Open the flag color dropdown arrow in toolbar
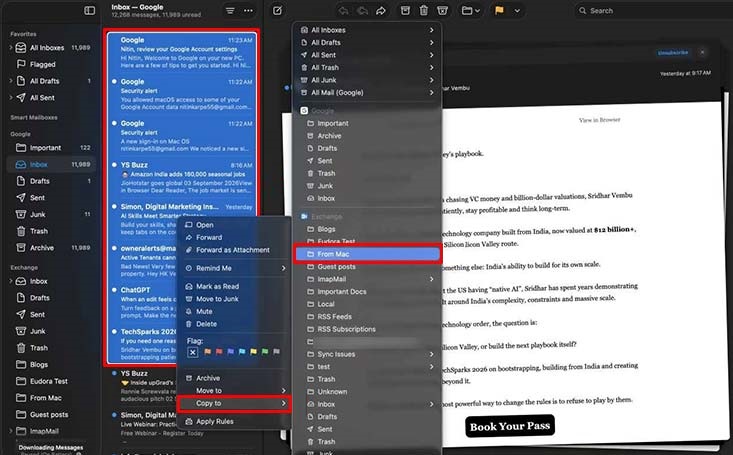Screen dimensions: 733x455 [517, 10]
